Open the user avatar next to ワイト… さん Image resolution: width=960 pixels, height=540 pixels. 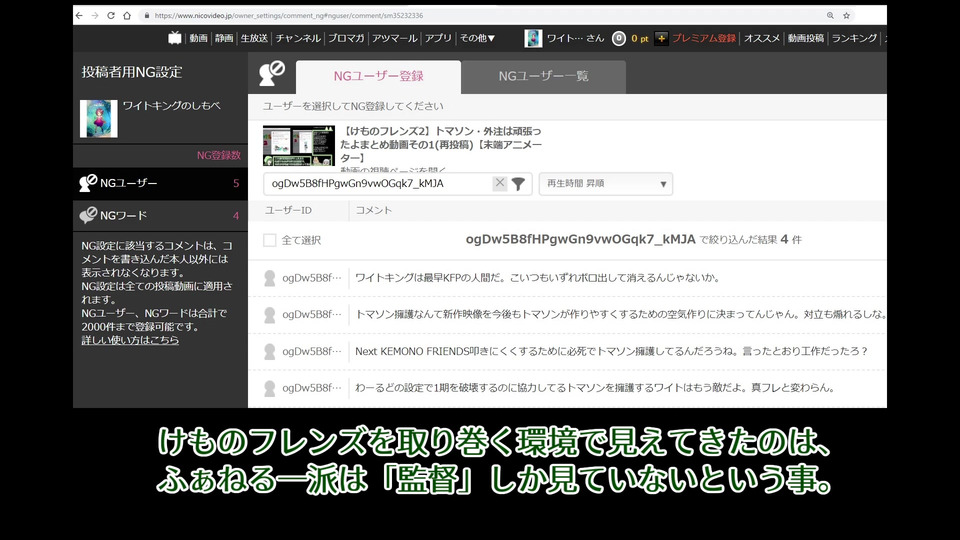(x=533, y=38)
